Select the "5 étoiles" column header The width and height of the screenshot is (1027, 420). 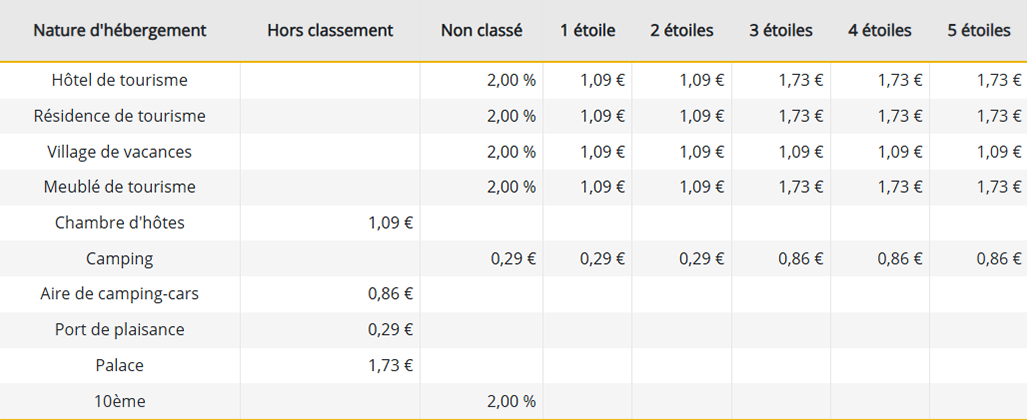[979, 30]
